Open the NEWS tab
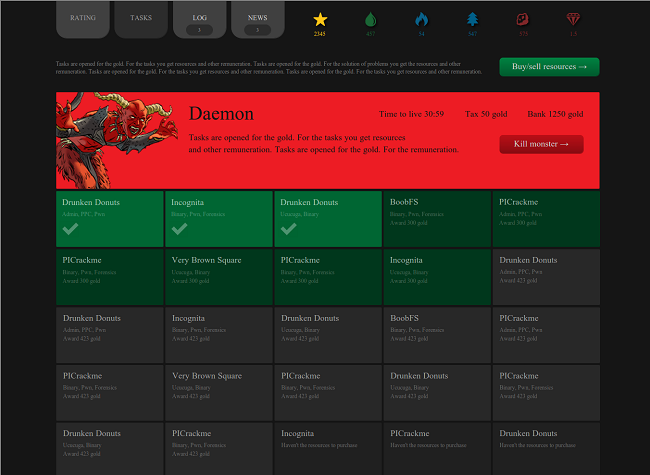This screenshot has width=650, height=475. (x=257, y=19)
